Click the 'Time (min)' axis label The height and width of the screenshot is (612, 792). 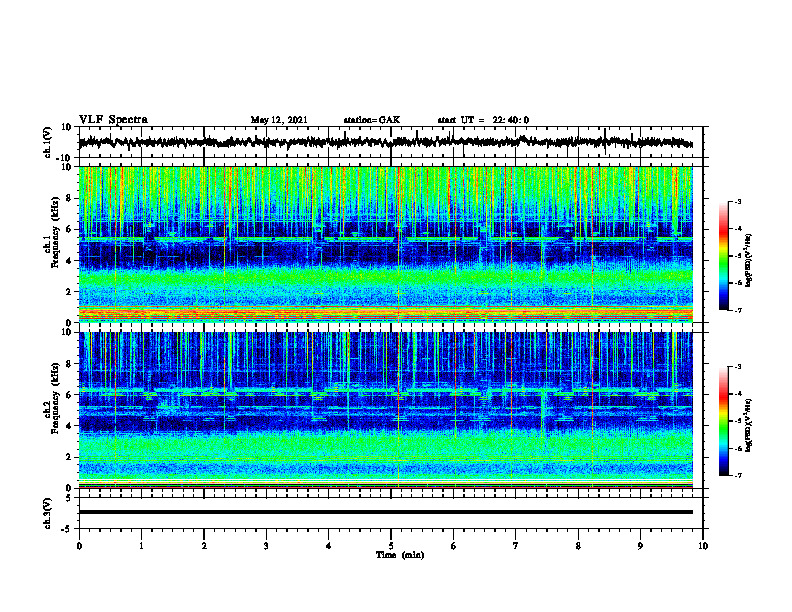point(400,555)
